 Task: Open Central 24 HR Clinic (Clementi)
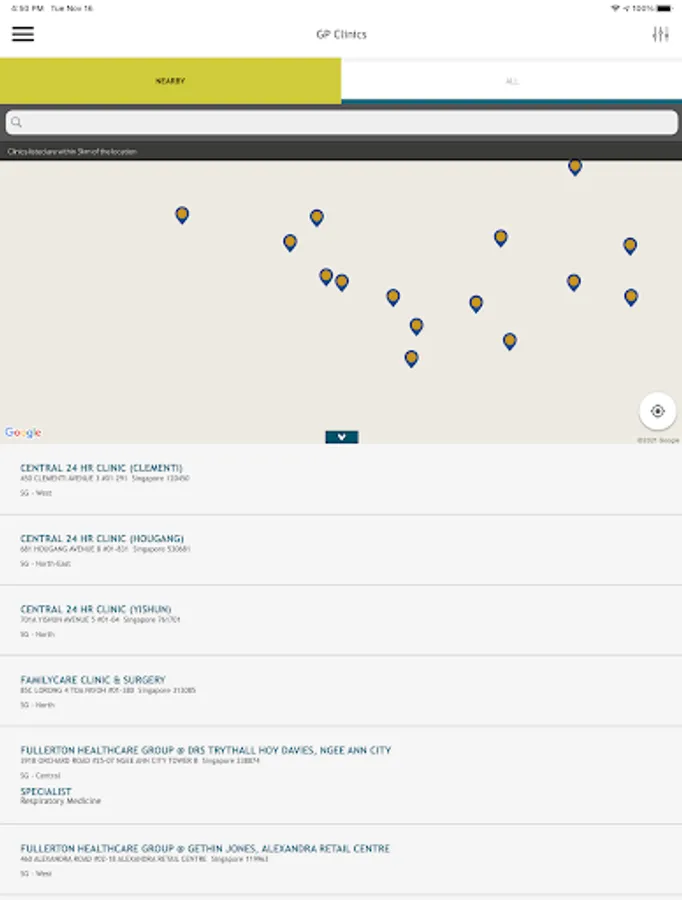[x=341, y=479]
